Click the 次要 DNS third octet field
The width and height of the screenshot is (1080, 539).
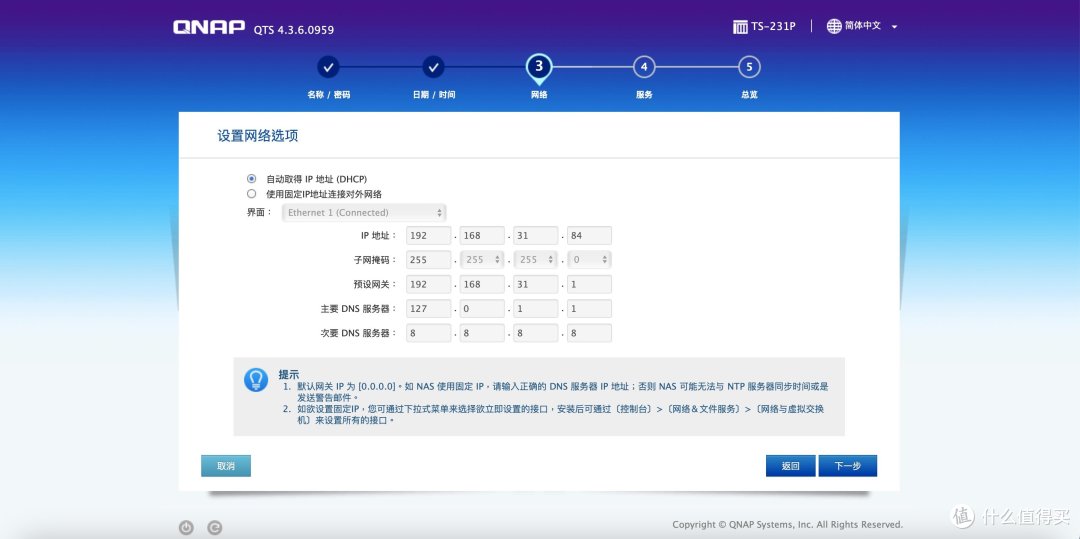click(x=536, y=333)
